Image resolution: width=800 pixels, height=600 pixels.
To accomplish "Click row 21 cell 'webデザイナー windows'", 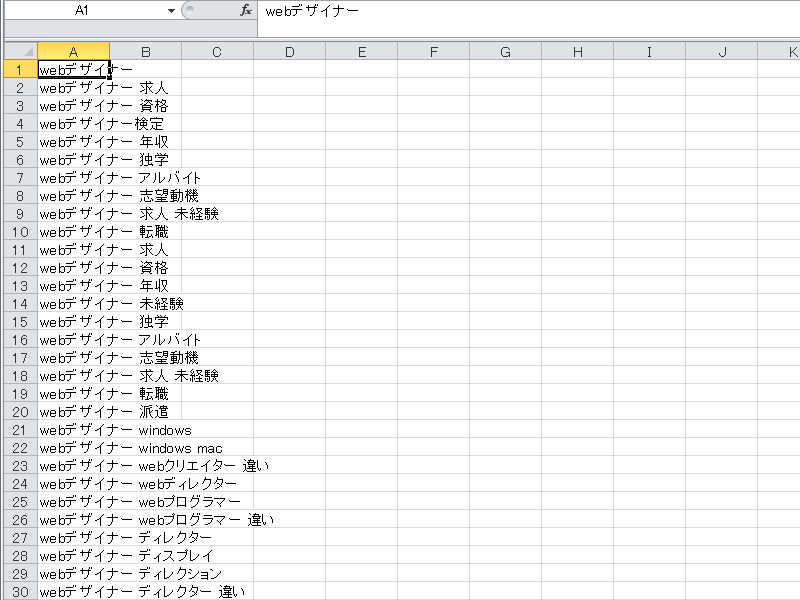I will pos(73,430).
